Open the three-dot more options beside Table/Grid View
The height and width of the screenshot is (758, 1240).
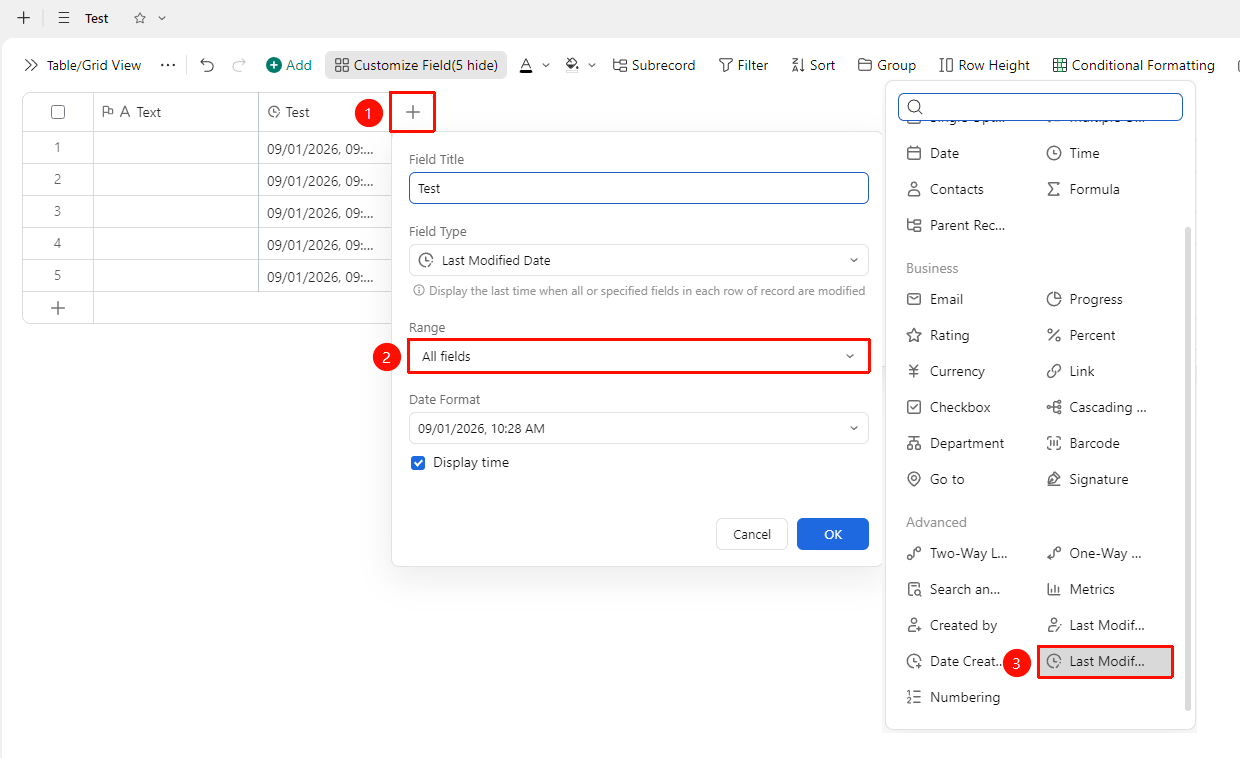point(168,65)
